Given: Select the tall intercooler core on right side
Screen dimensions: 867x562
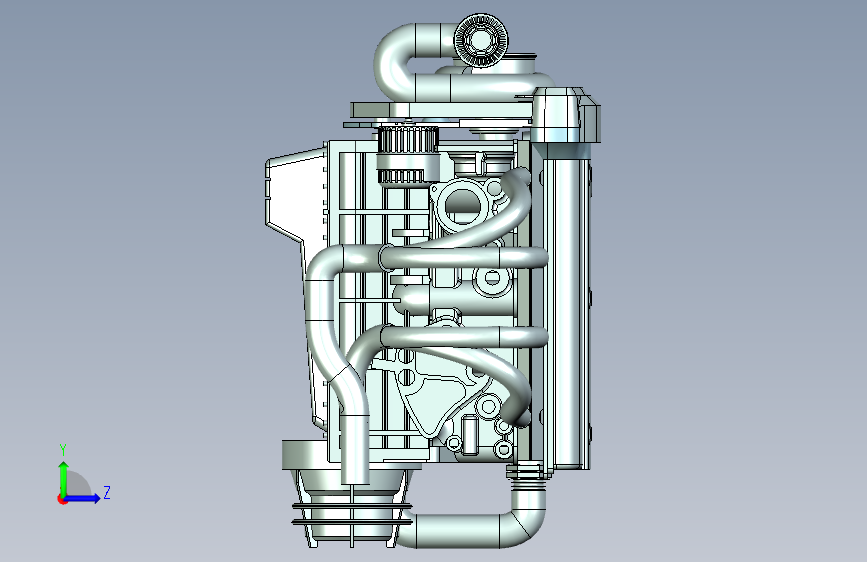Looking at the screenshot, I should click(x=567, y=313).
